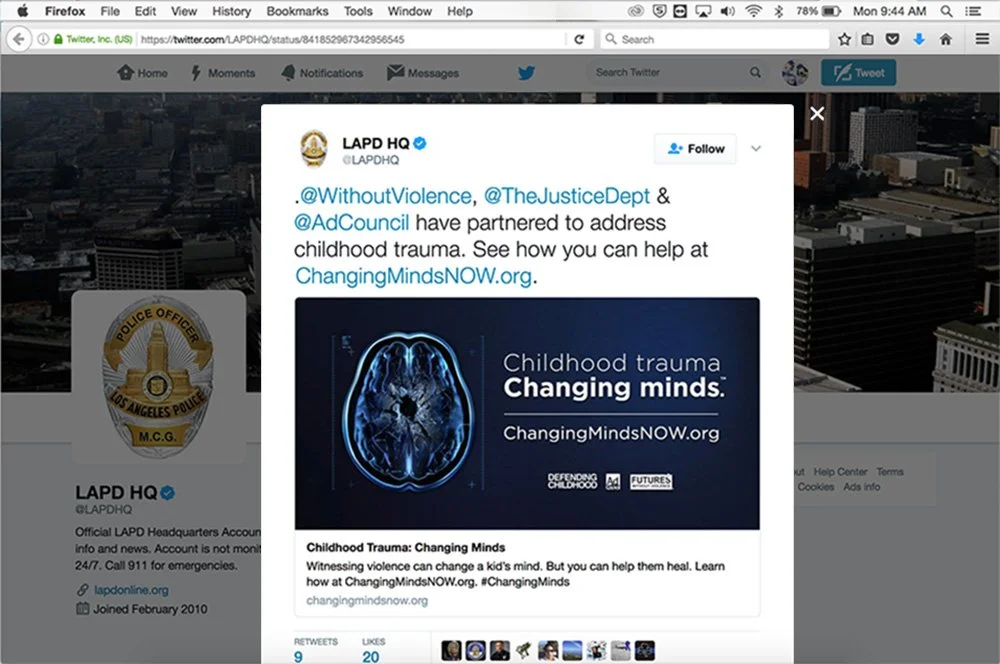This screenshot has height=664, width=1000.
Task: Save page to Pocket icon
Action: (x=892, y=40)
